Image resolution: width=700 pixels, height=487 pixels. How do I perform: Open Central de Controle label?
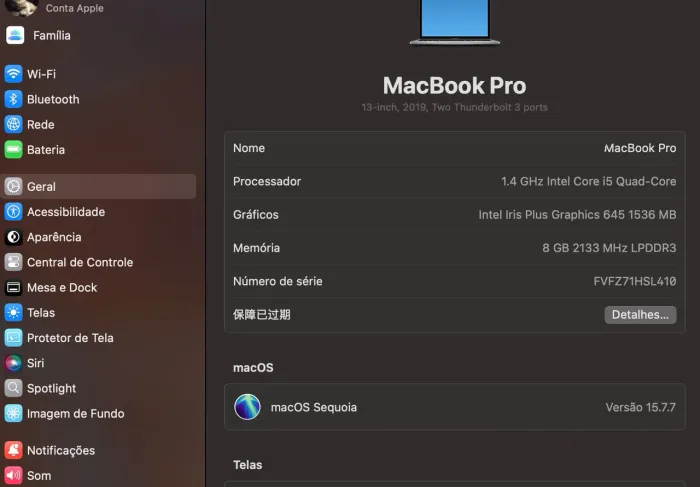pyautogui.click(x=80, y=262)
